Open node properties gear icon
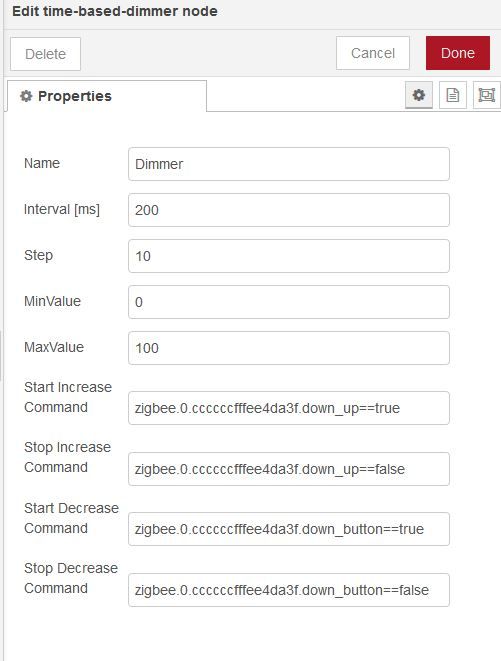 (x=418, y=95)
